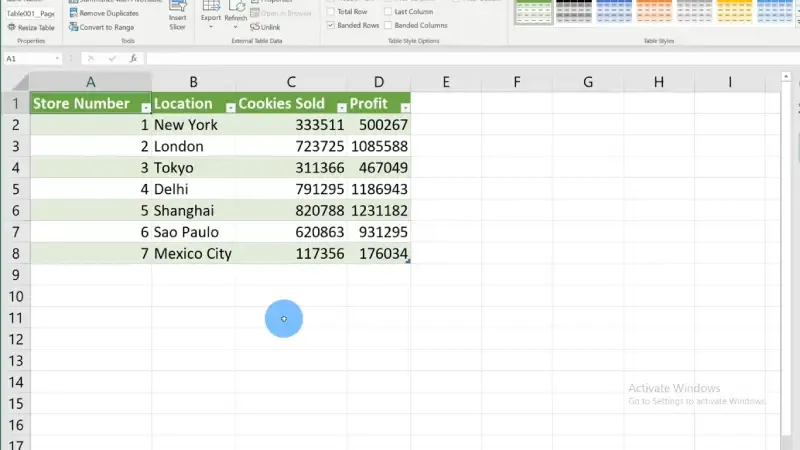This screenshot has width=800, height=450.
Task: Click the Store Number header cell
Action: click(x=90, y=104)
